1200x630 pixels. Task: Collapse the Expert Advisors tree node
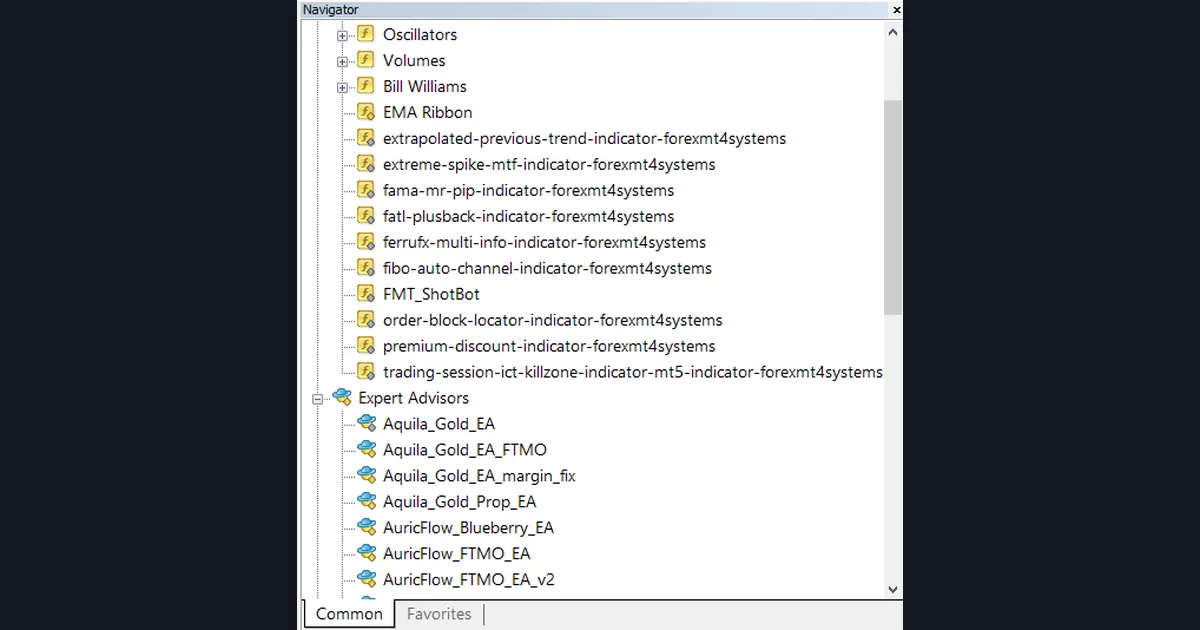(318, 399)
